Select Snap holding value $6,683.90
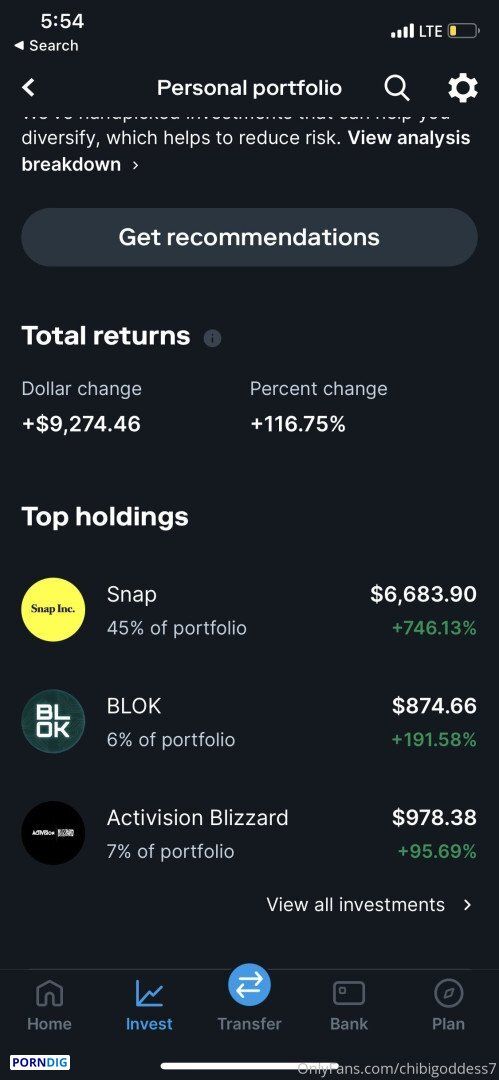The width and height of the screenshot is (499, 1080). coord(423,594)
